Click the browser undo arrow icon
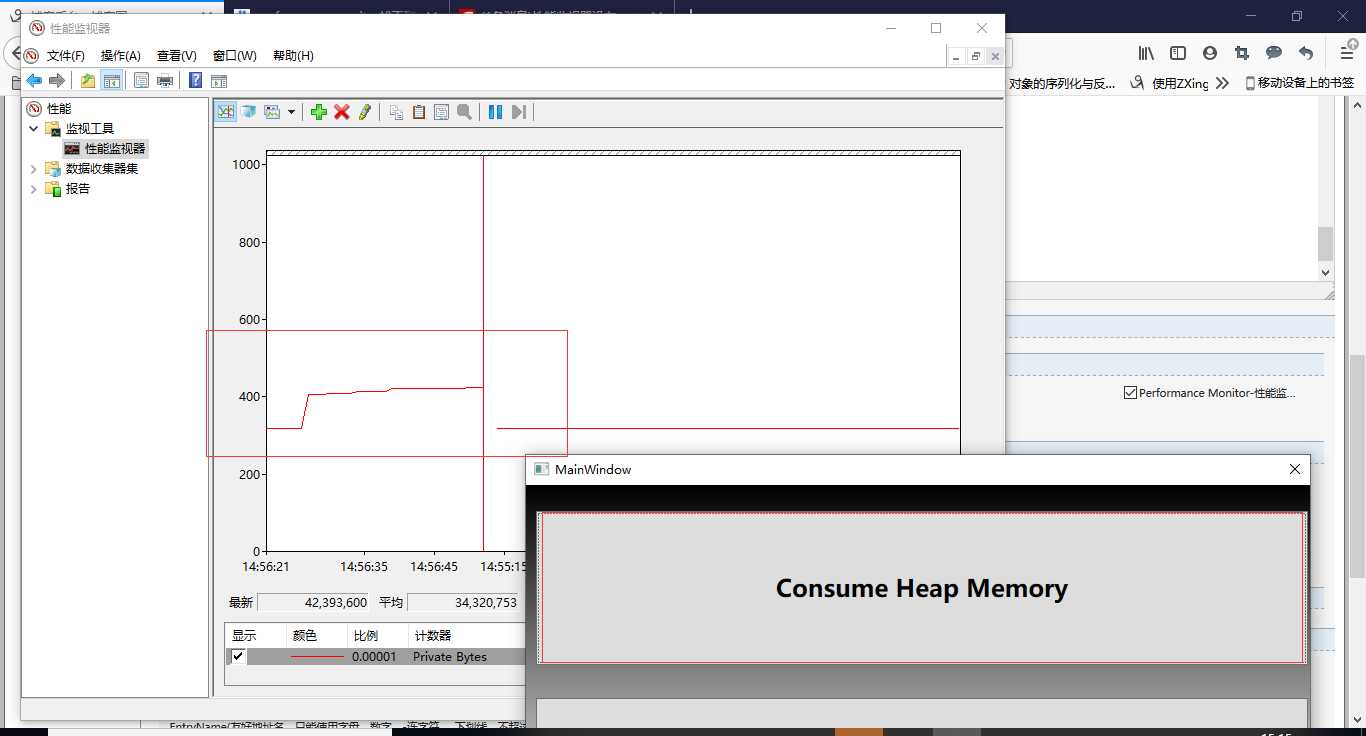 click(1306, 53)
